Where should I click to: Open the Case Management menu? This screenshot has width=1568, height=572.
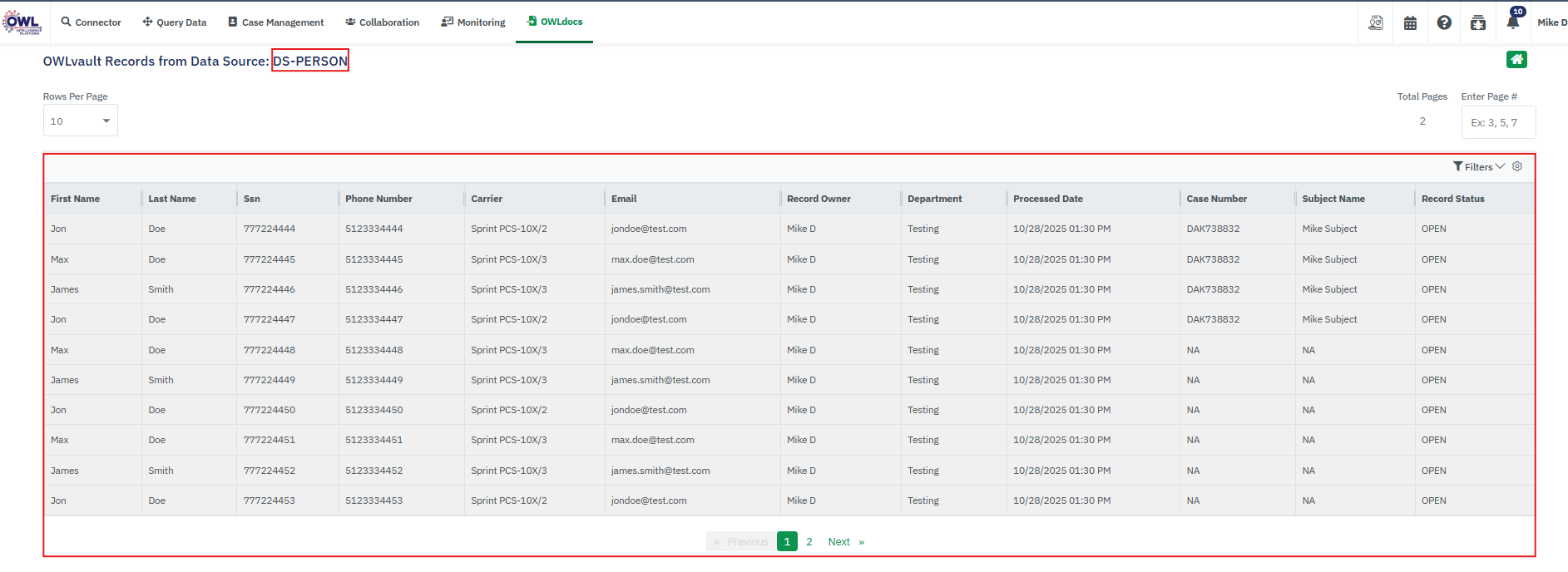point(276,22)
